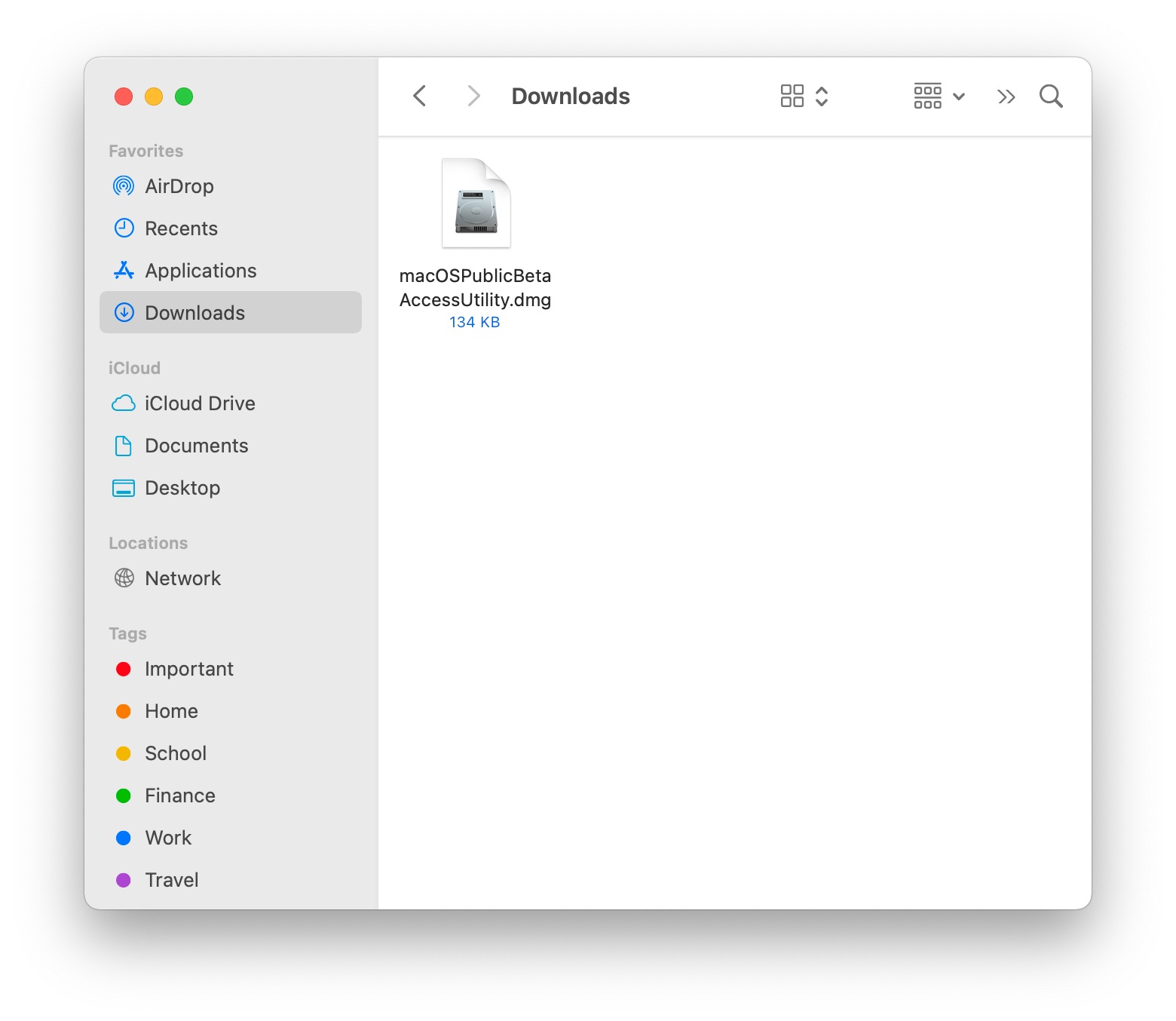Screen dimensions: 1176x1021
Task: Filter by the Work tag label
Action: (168, 838)
